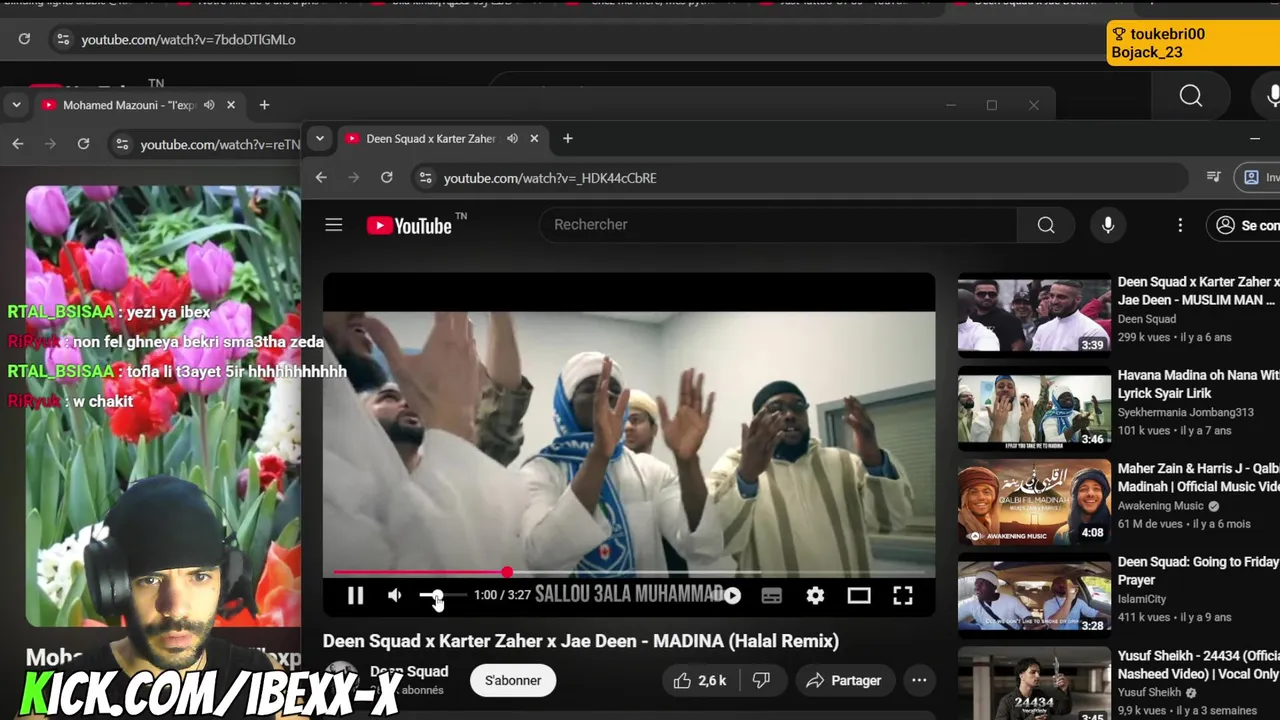
Task: Toggle subtitles in the video player
Action: pos(772,596)
